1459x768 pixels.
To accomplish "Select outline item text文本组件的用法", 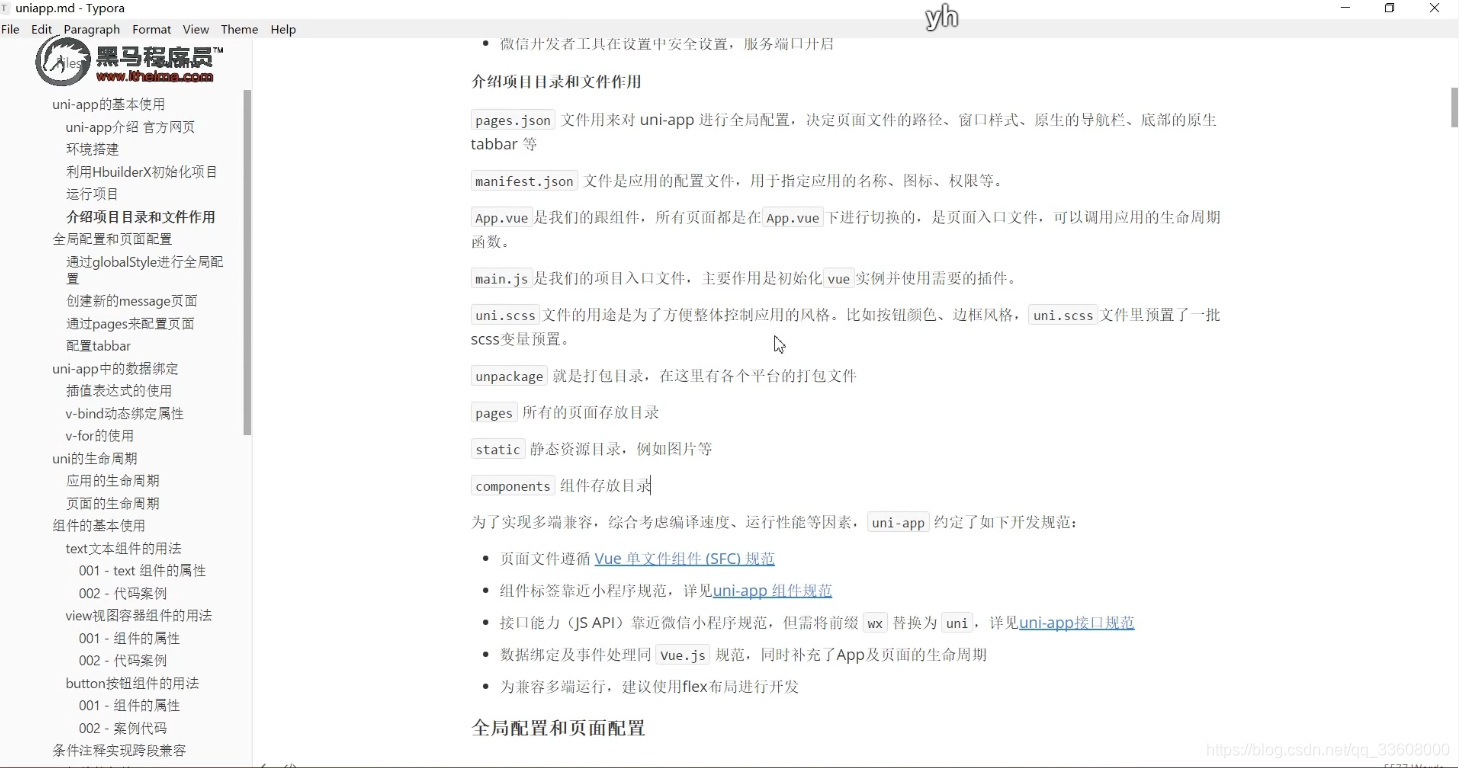I will (x=124, y=549).
